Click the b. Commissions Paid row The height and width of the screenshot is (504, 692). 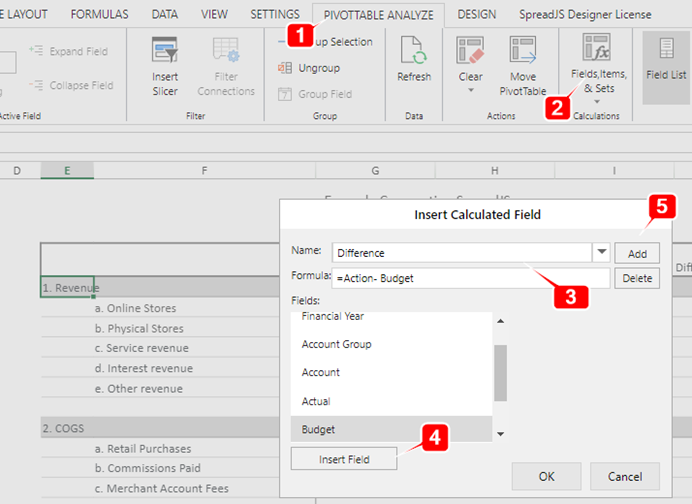click(160, 468)
